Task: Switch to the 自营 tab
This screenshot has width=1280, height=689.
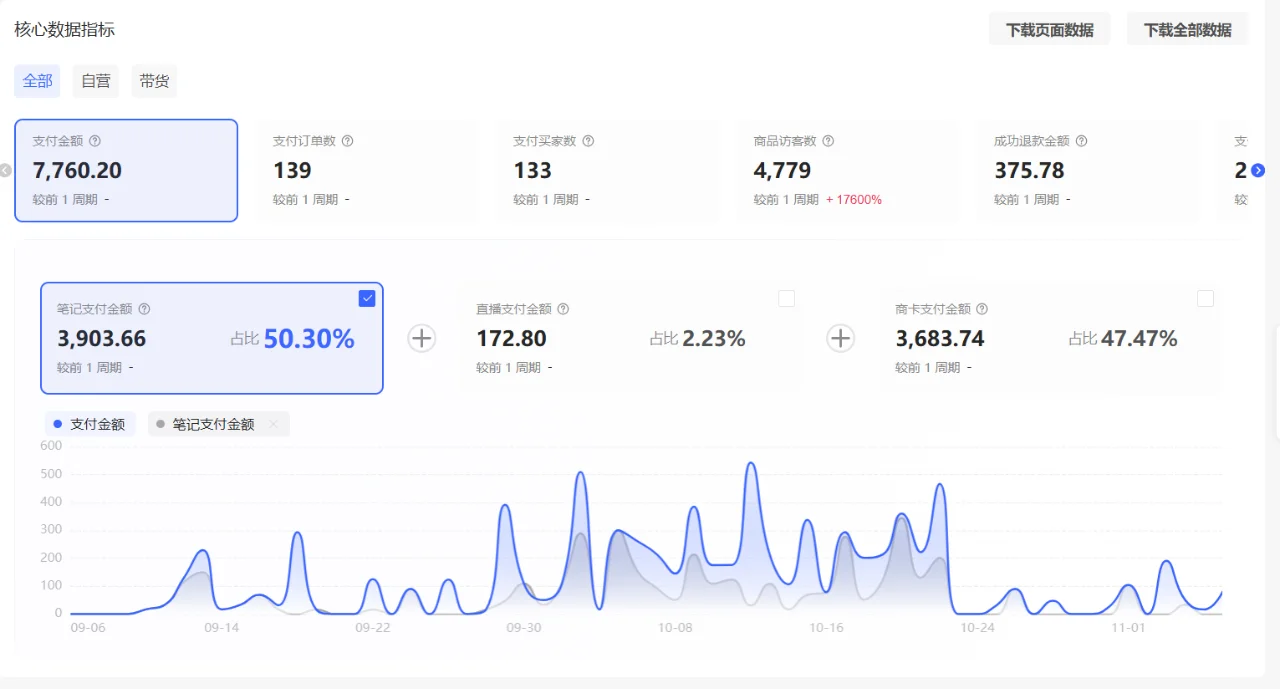Action: 96,81
